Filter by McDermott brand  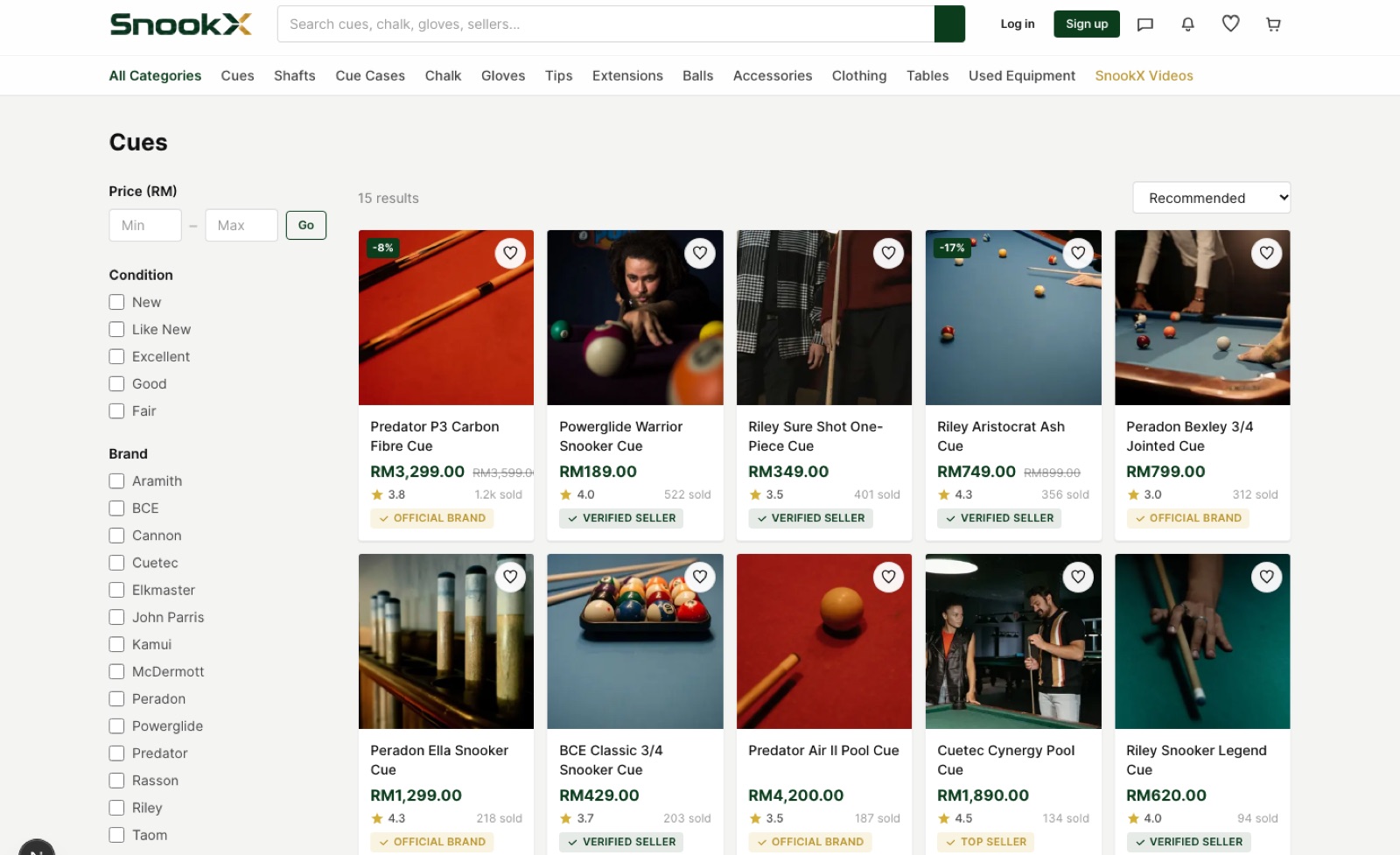[x=116, y=671]
